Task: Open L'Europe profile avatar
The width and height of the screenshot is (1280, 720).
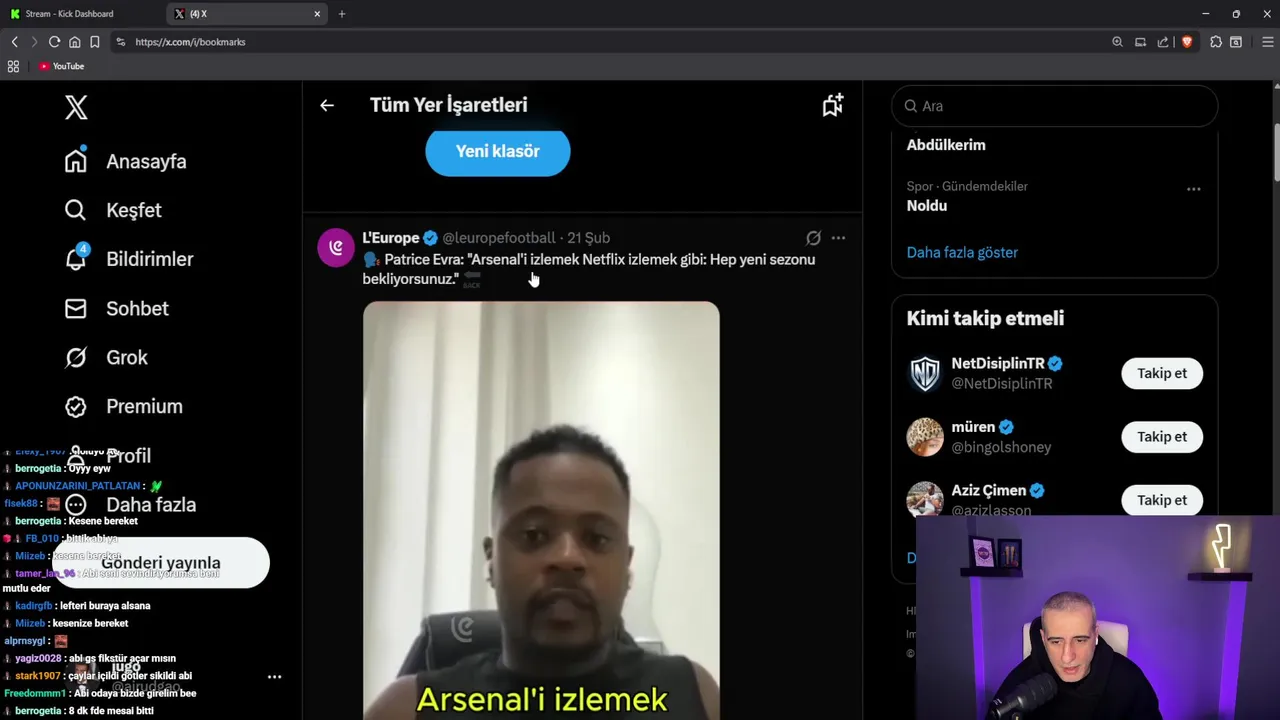Action: [336, 247]
